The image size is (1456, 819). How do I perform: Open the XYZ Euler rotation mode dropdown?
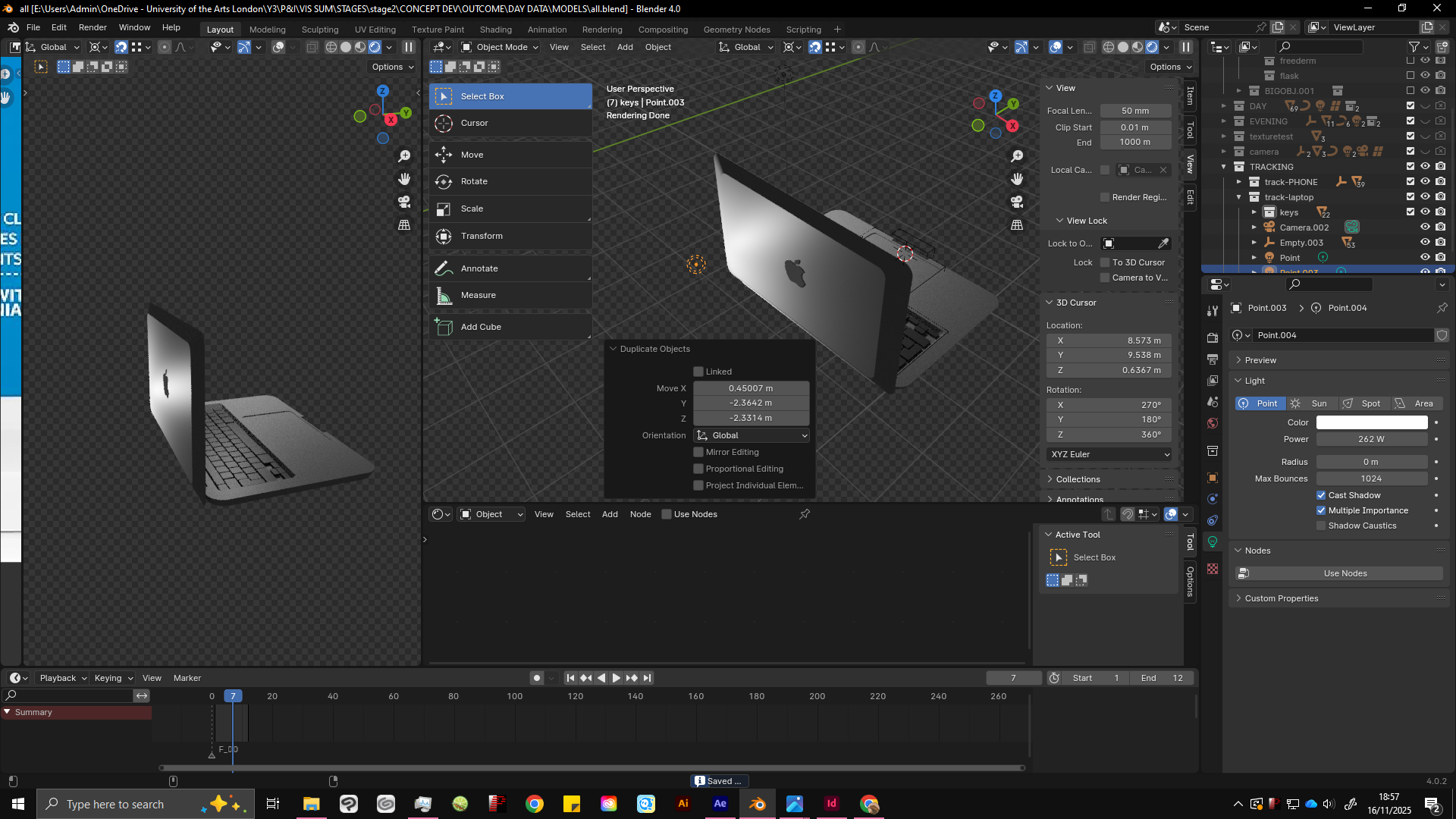click(x=1110, y=454)
